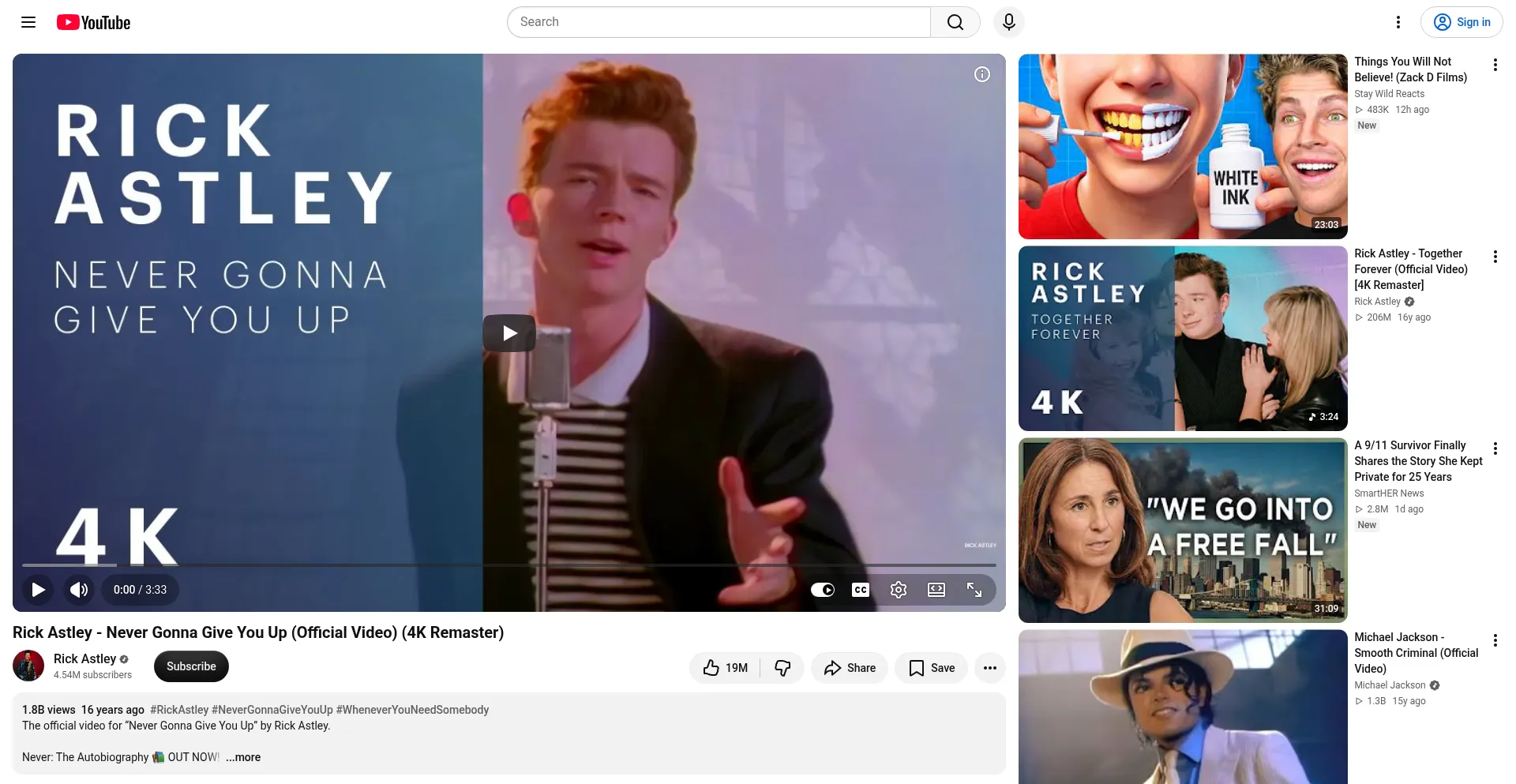This screenshot has height=784, width=1516.
Task: Click the '1.8B views' text
Action: 49,710
